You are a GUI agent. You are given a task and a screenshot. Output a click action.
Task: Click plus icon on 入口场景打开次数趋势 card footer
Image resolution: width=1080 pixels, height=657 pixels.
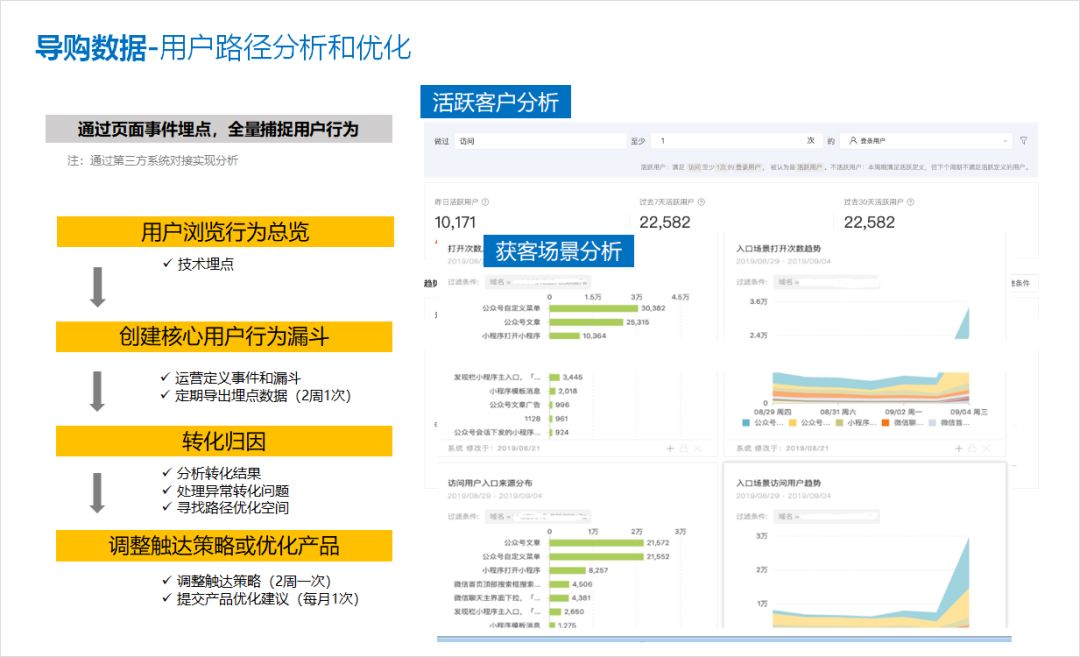(x=958, y=448)
